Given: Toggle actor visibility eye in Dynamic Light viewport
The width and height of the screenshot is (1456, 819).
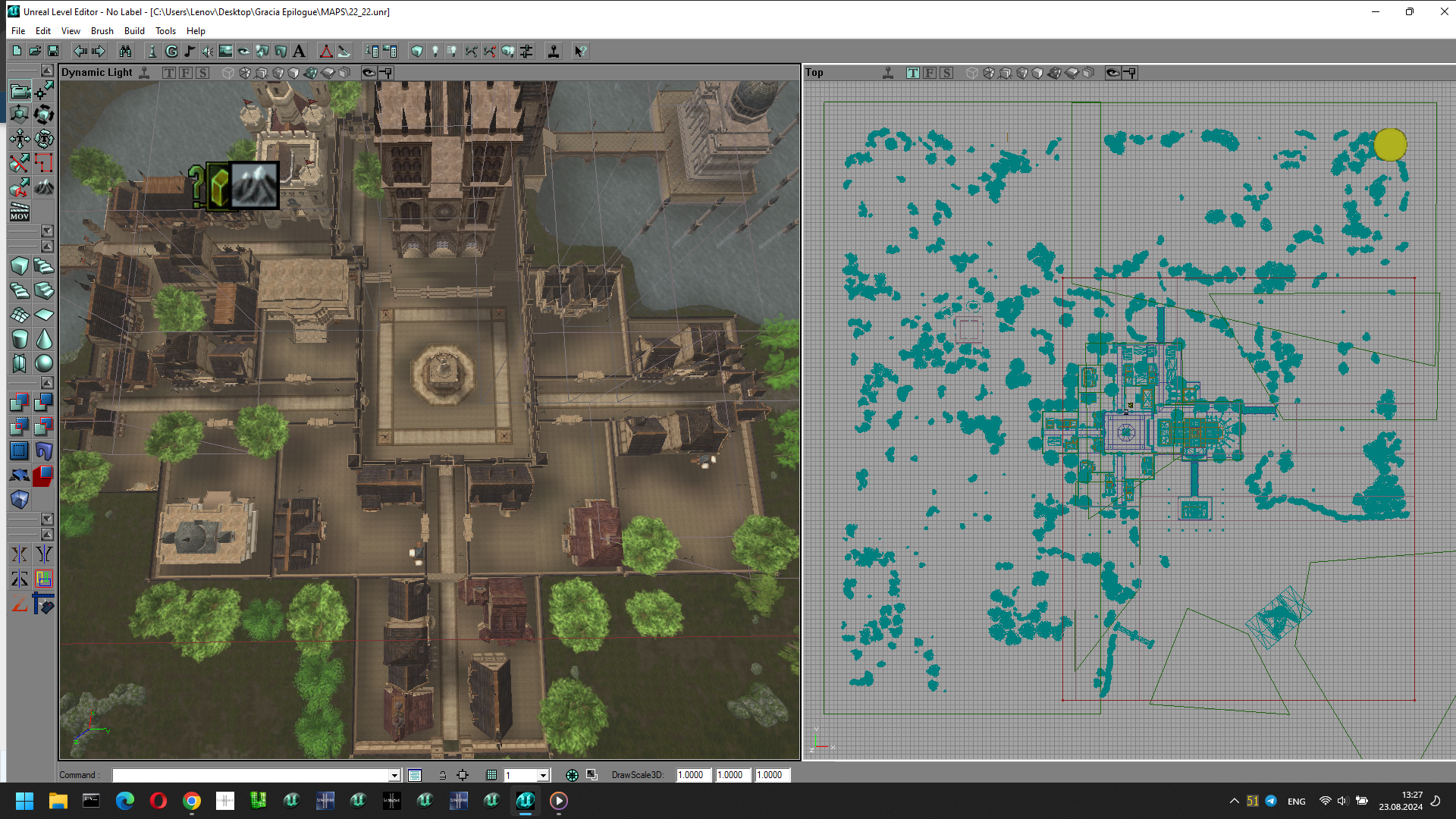Looking at the screenshot, I should coord(369,73).
